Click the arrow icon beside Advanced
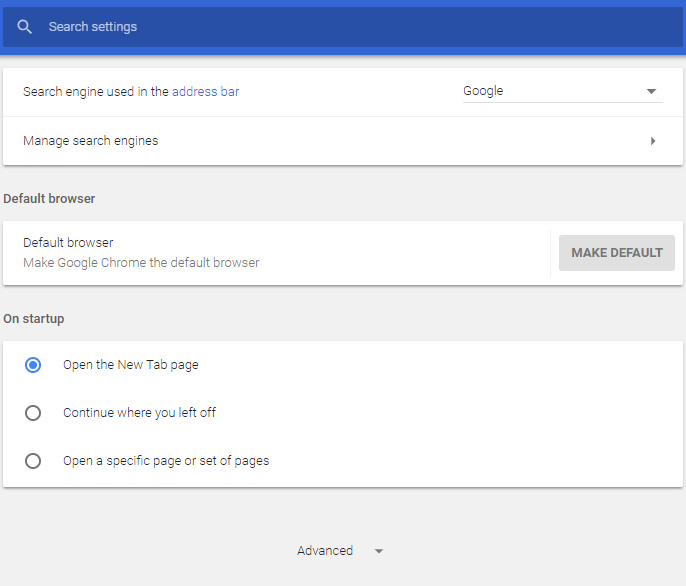 [x=379, y=551]
